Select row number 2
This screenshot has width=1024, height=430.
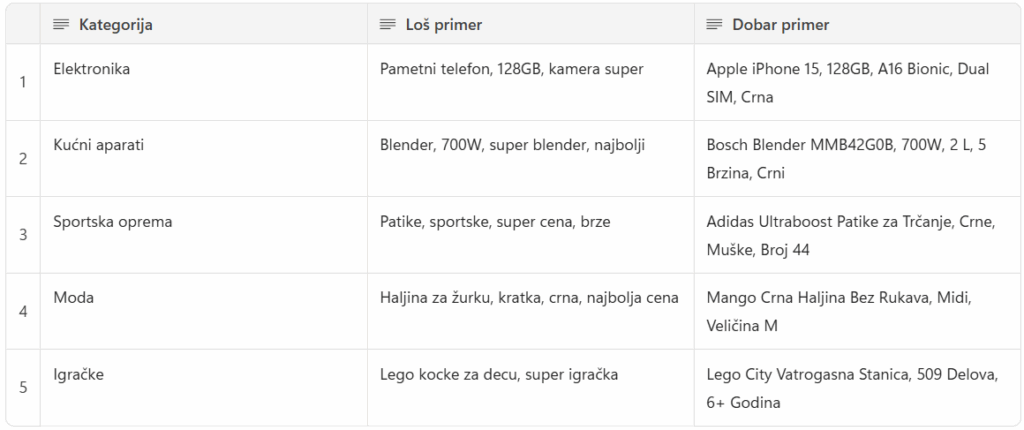pos(23,159)
